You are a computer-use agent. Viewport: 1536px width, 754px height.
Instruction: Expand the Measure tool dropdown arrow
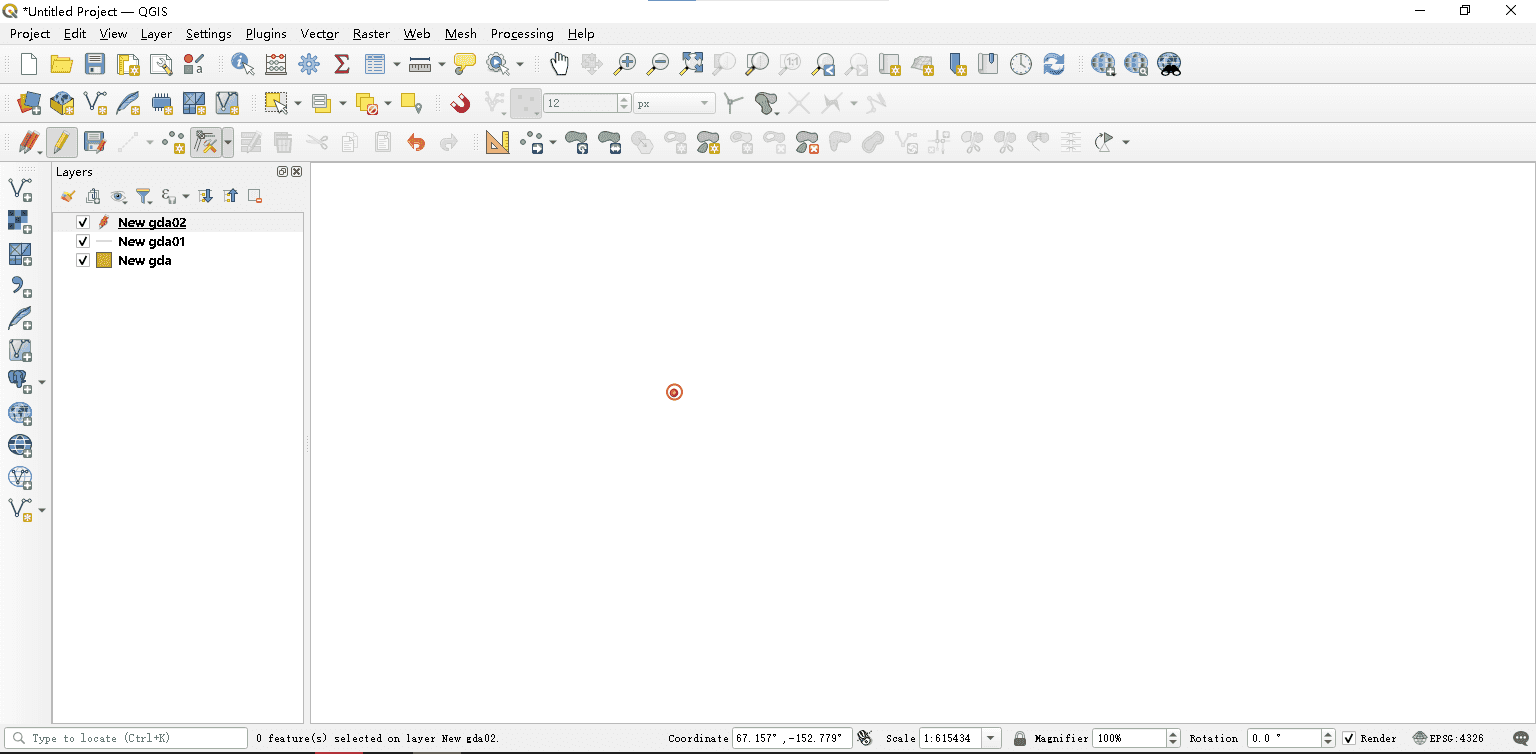click(442, 65)
